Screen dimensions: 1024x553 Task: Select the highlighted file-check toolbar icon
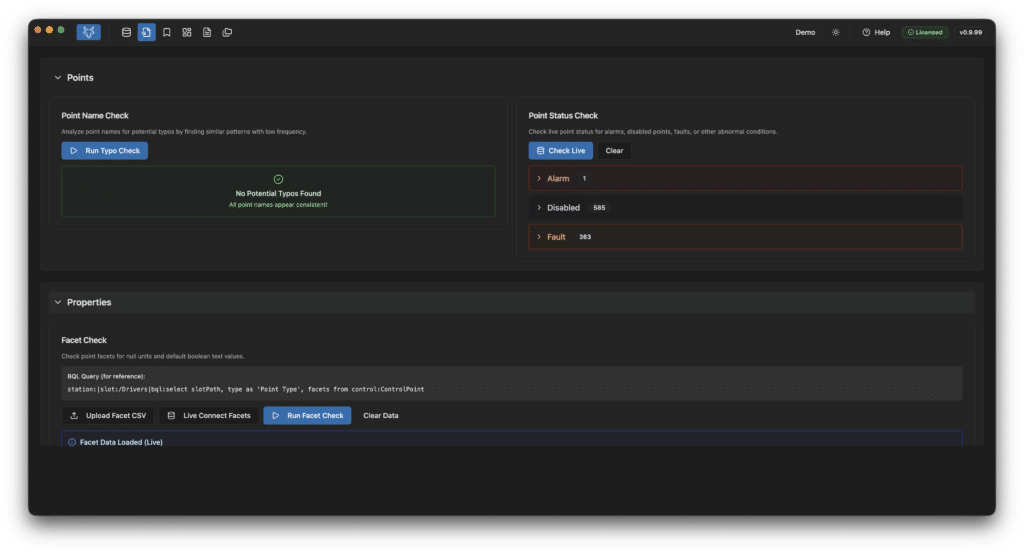pos(146,32)
